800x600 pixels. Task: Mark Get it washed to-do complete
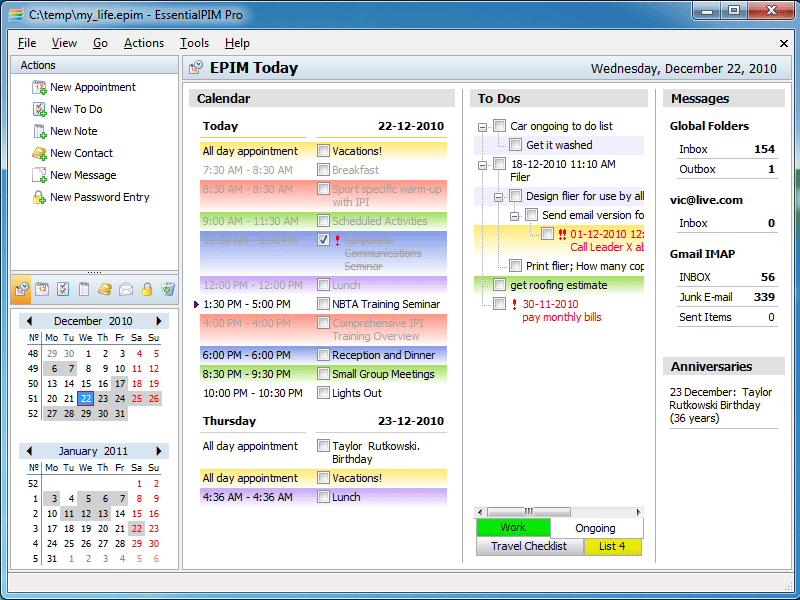(x=515, y=145)
